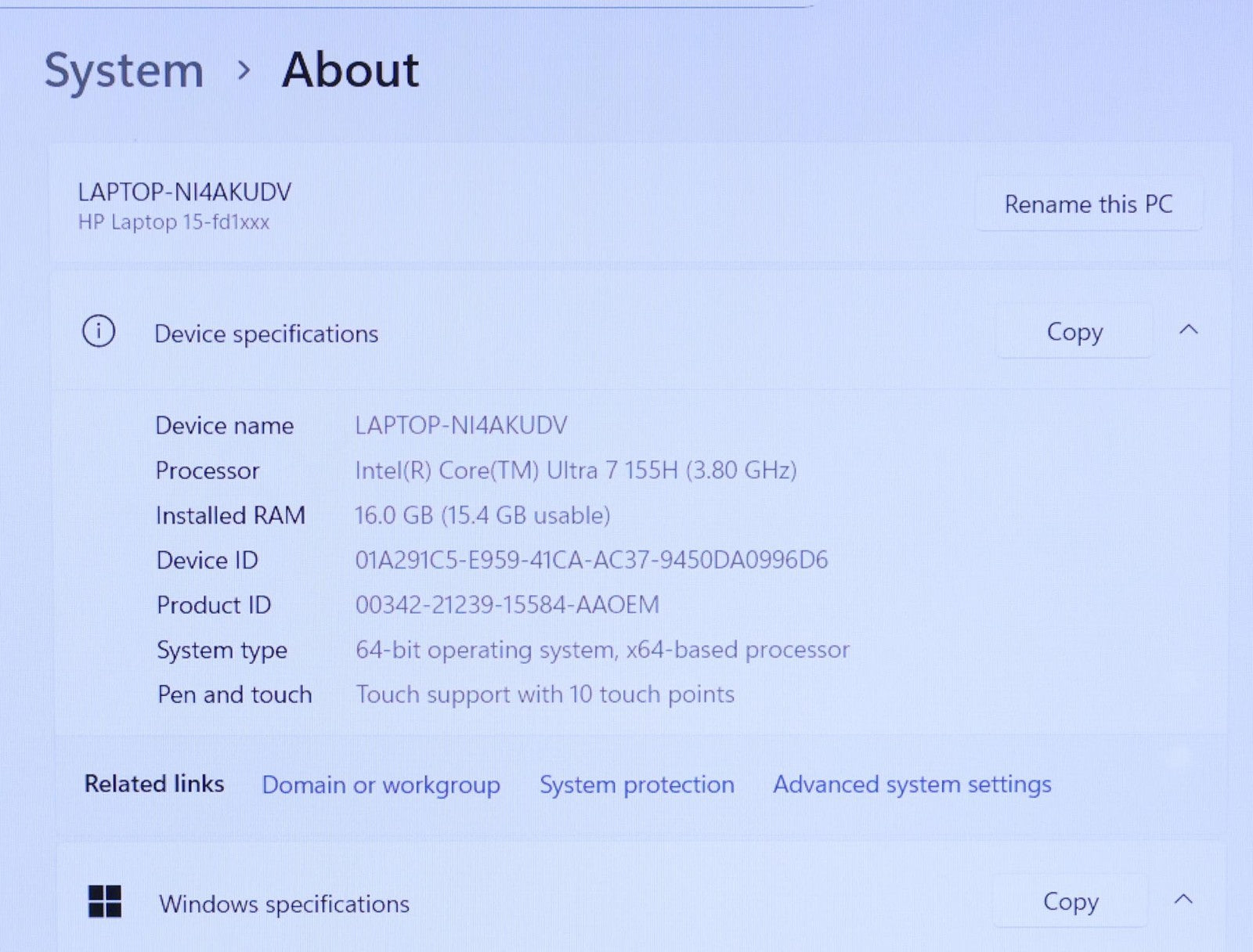Click the Device specifications header label
Screen dimensions: 1253x952
pyautogui.click(x=266, y=334)
